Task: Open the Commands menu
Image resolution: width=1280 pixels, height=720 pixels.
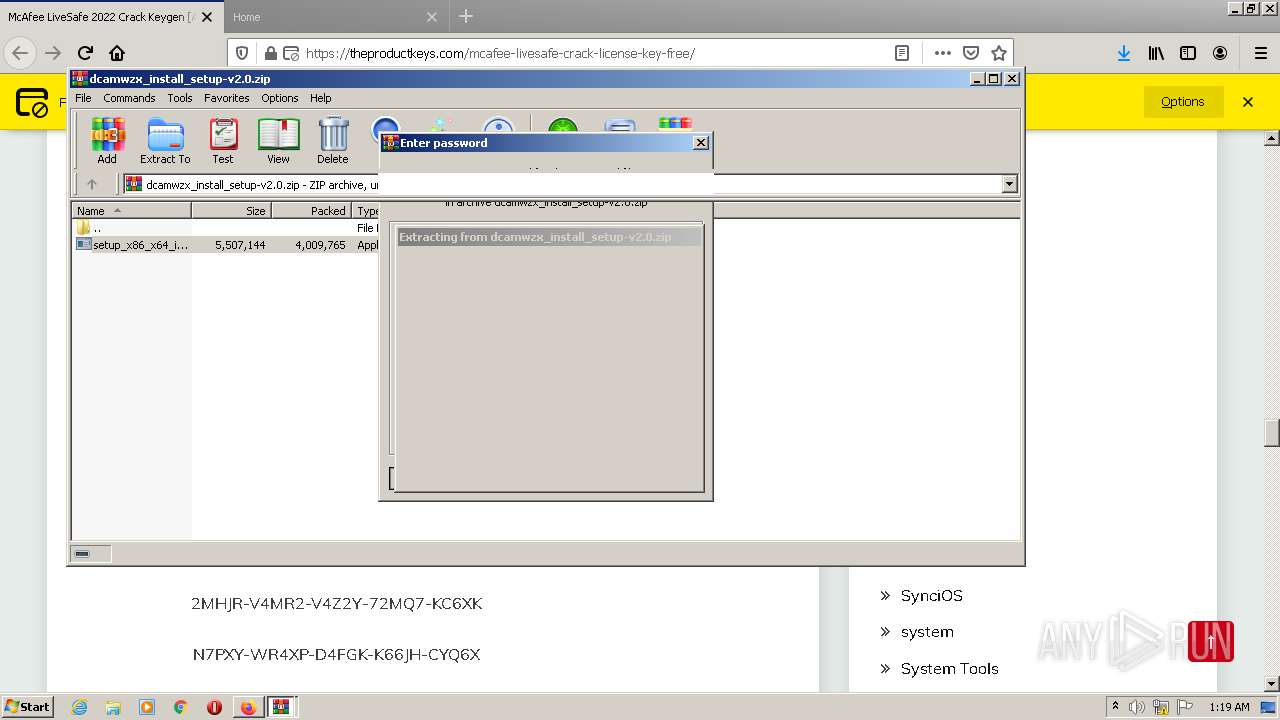Action: (129, 98)
